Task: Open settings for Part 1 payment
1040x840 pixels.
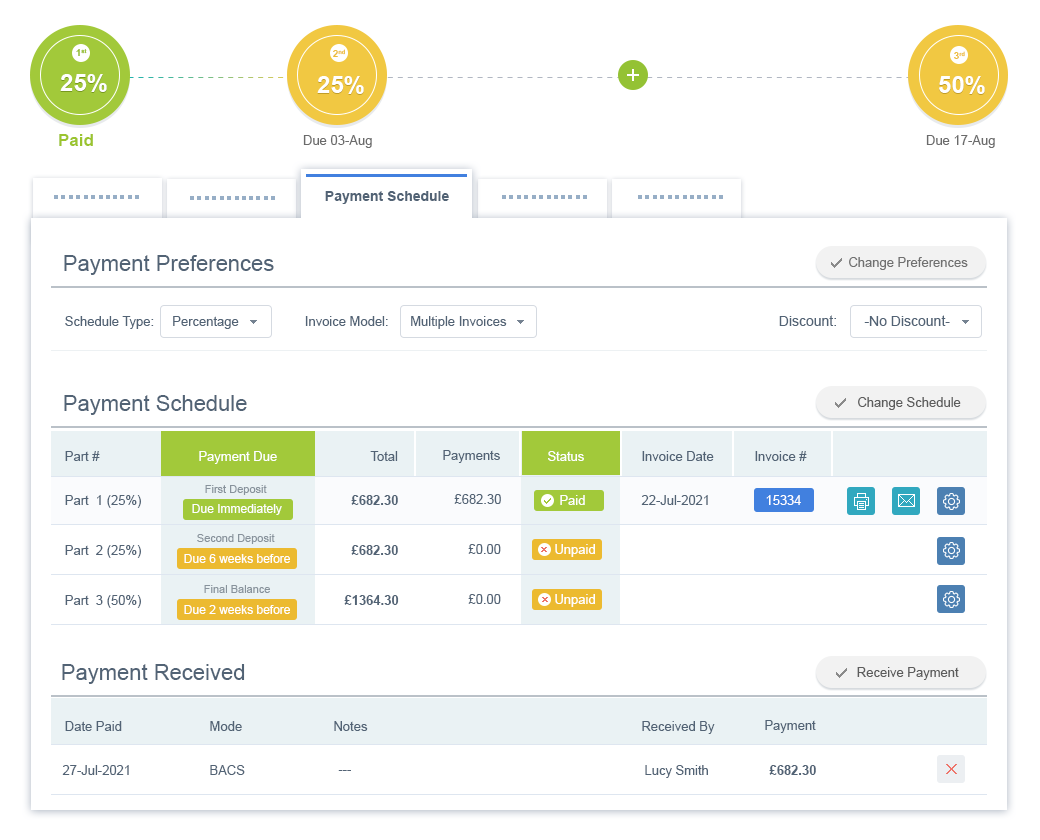Action: 951,500
